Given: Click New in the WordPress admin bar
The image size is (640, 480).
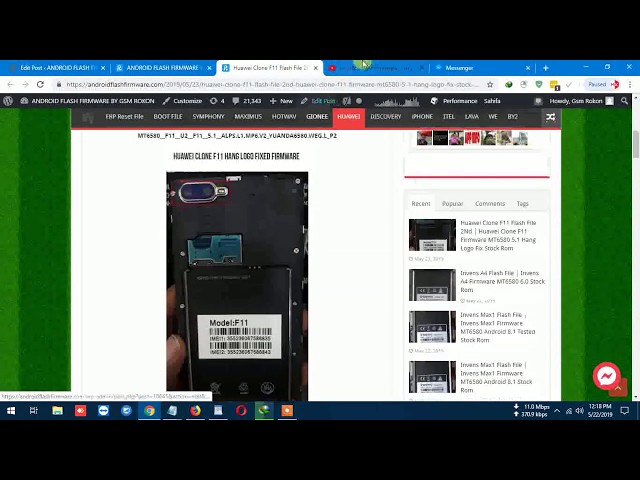Looking at the screenshot, I should [x=281, y=101].
